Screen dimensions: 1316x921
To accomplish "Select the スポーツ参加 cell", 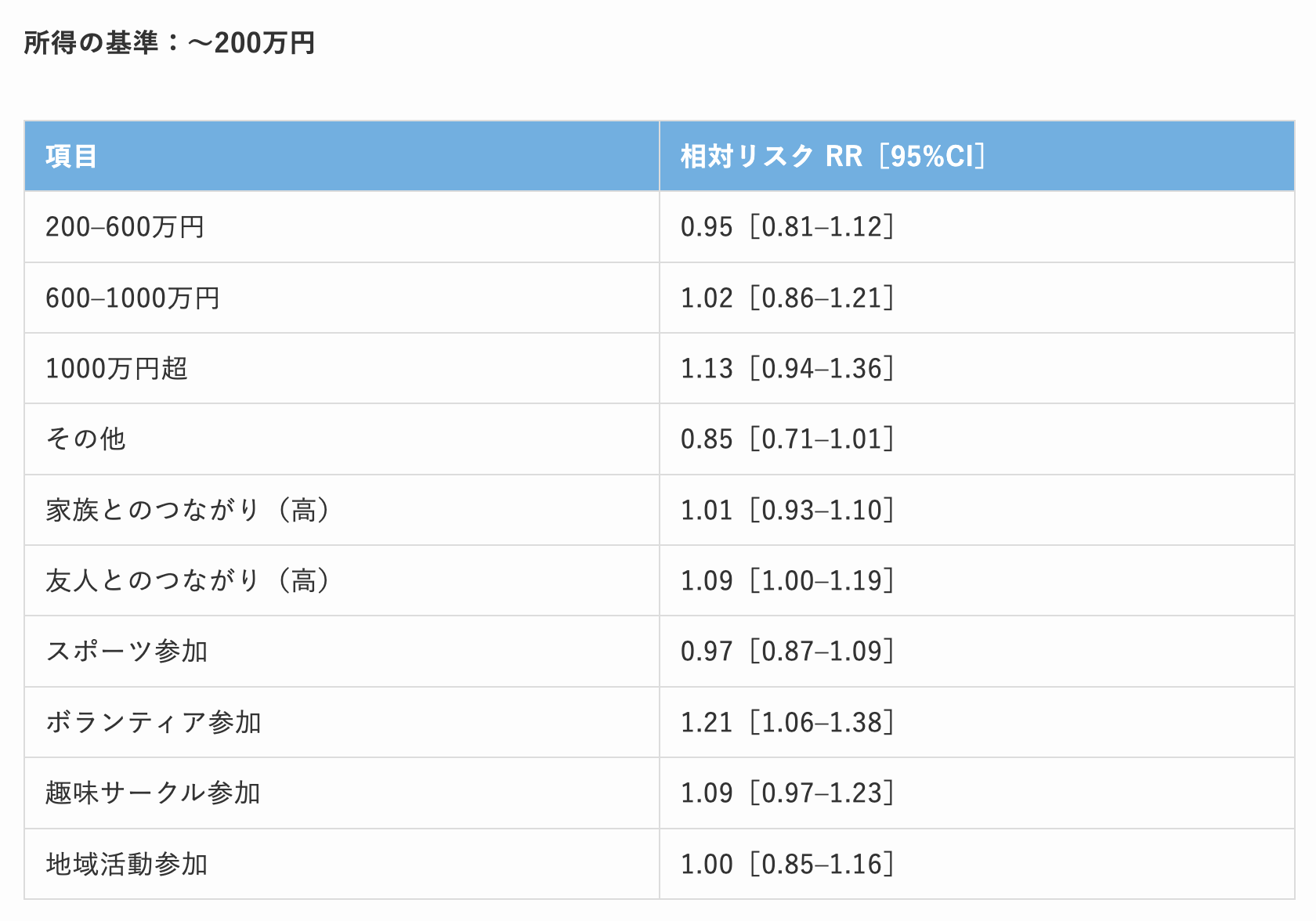I will 127,652.
